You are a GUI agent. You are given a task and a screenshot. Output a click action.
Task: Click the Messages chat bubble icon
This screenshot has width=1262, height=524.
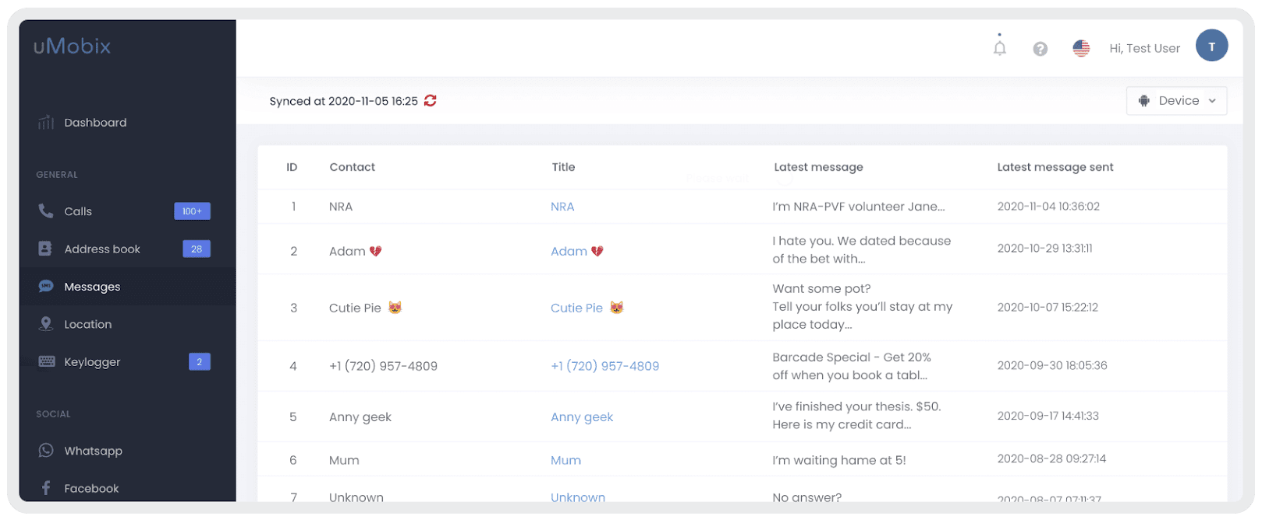[46, 286]
